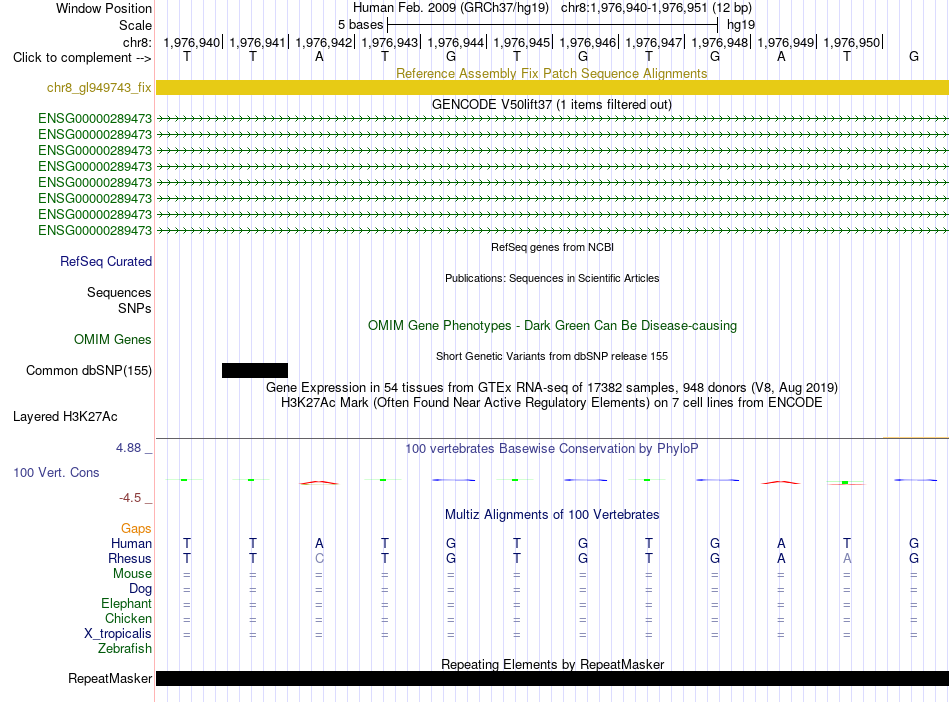The width and height of the screenshot is (950, 702).
Task: Select the Rhesus species label
Action: pos(130,558)
